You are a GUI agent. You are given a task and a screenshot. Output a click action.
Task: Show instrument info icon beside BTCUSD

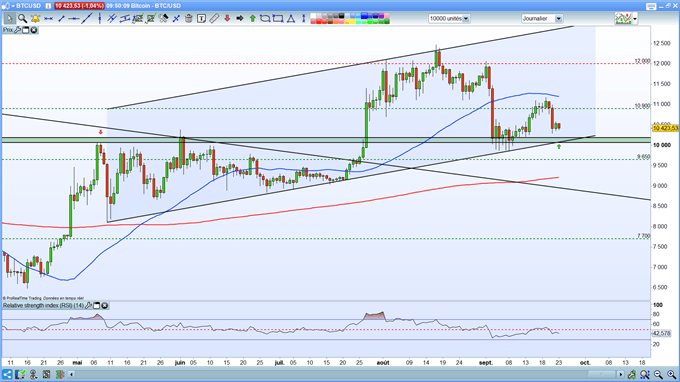coord(48,6)
